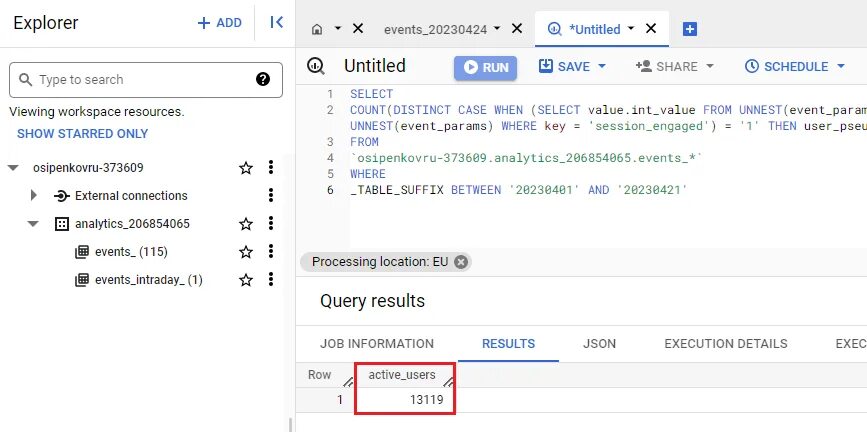
Task: Star the analytics_206854065 dataset
Action: pyautogui.click(x=246, y=224)
